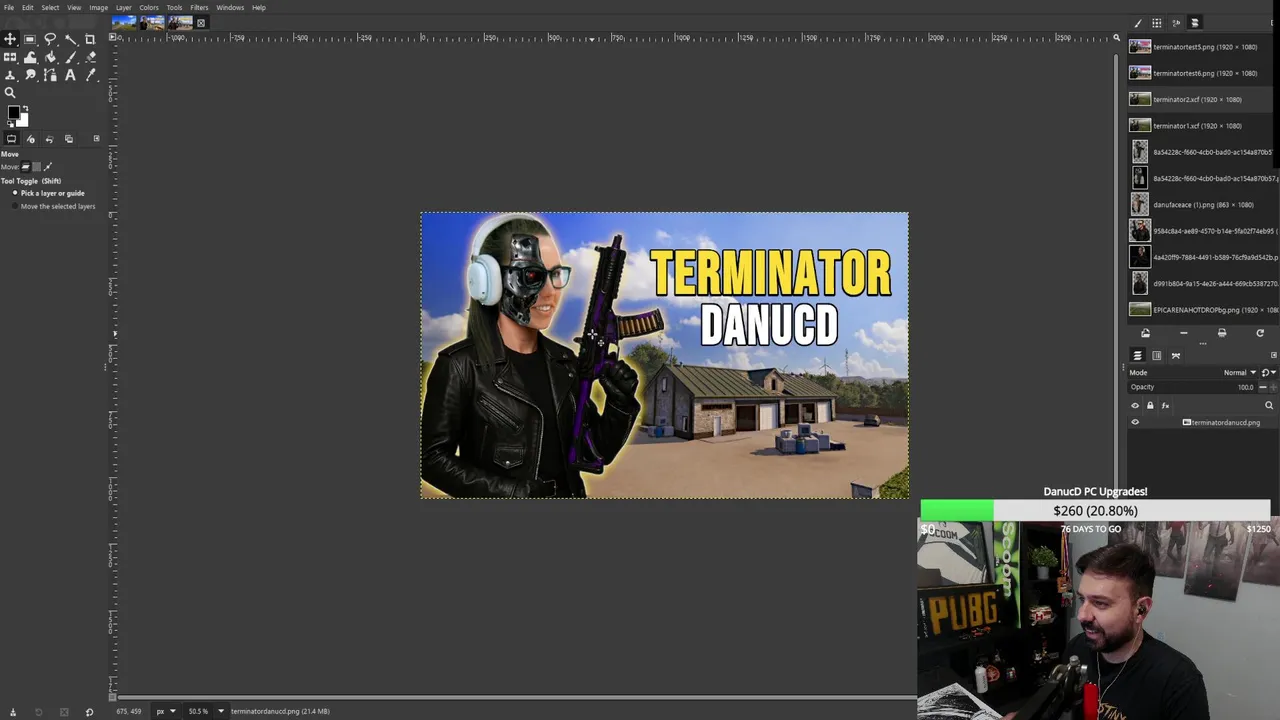Open the Windows menu
1280x720 pixels.
click(230, 7)
